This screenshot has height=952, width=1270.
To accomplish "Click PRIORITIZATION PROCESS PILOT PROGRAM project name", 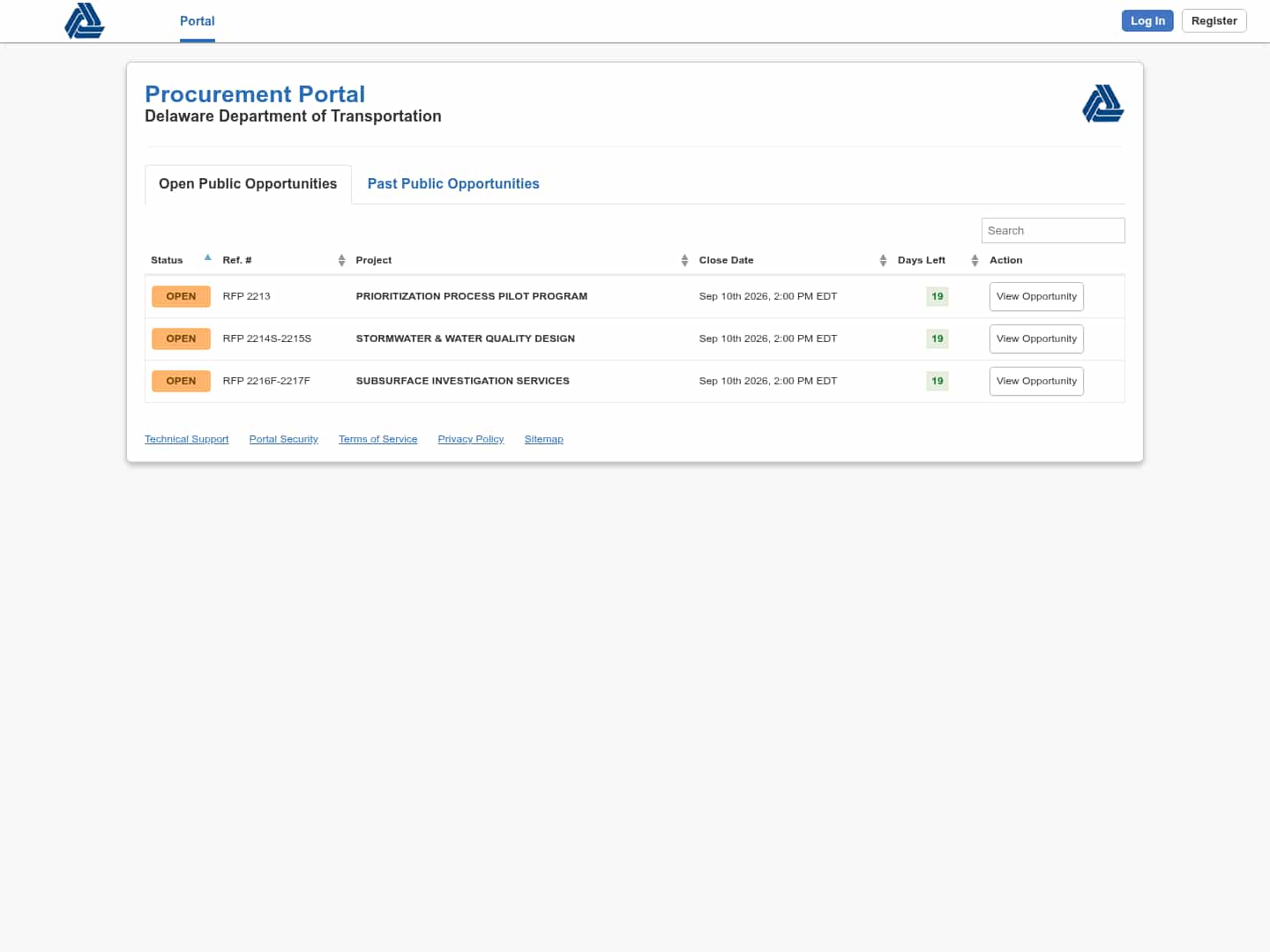I will pos(472,296).
